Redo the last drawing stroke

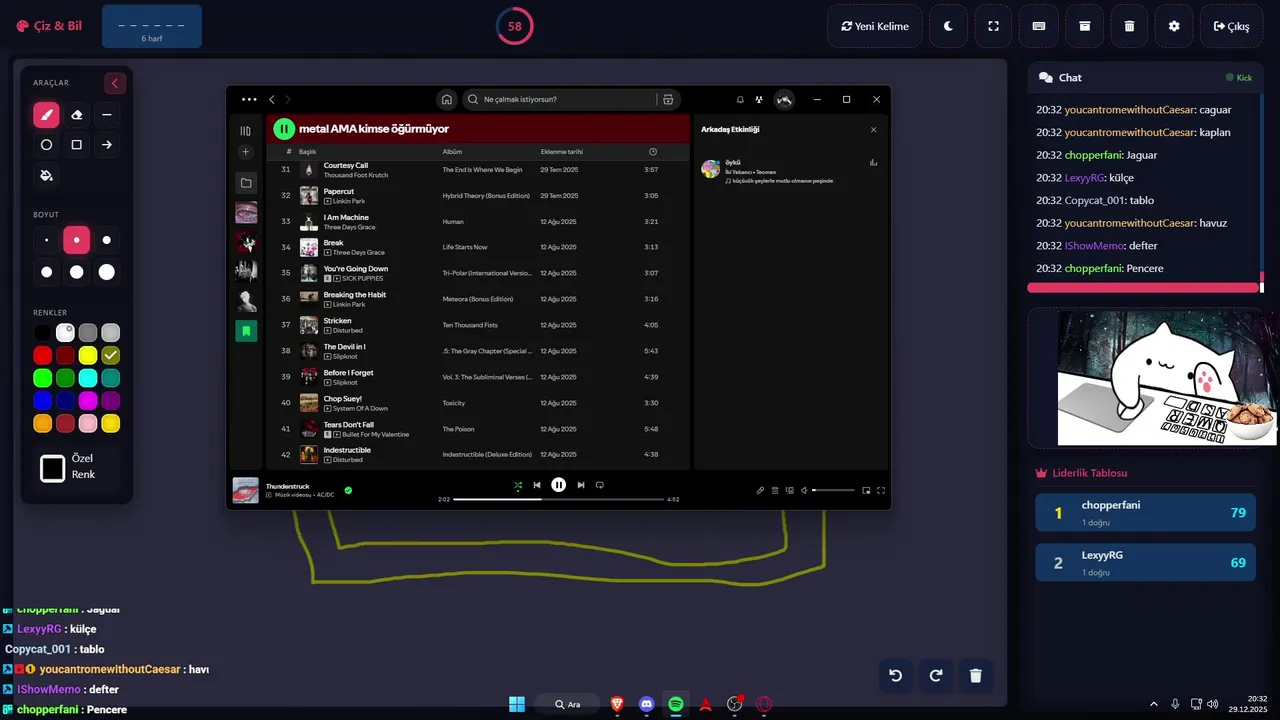point(936,675)
